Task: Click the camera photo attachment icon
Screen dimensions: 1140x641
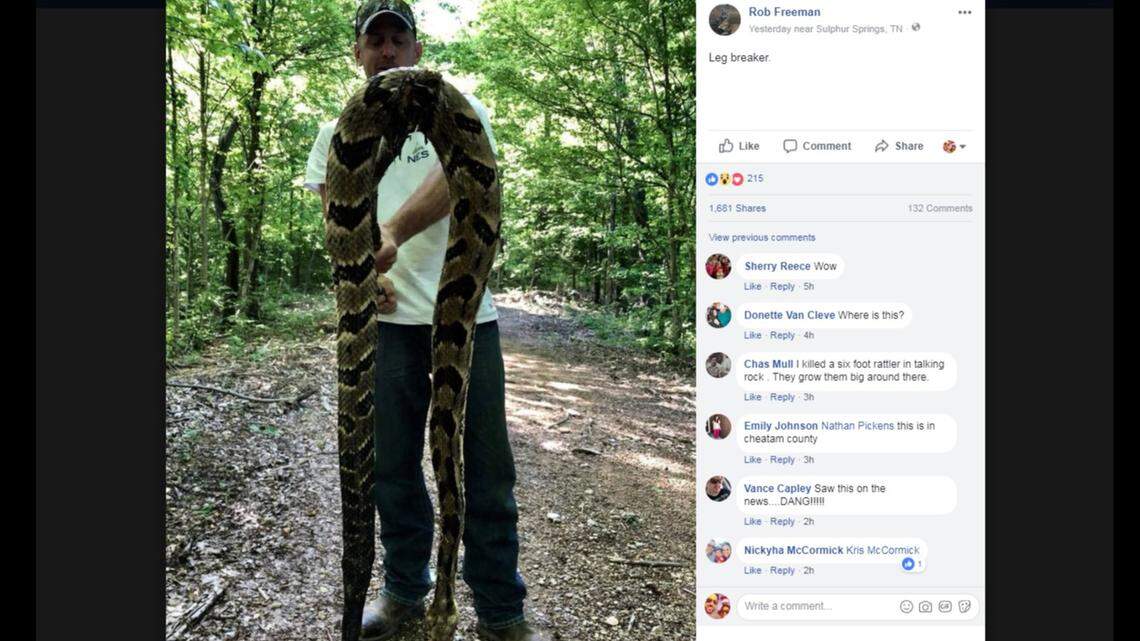Action: [x=925, y=606]
